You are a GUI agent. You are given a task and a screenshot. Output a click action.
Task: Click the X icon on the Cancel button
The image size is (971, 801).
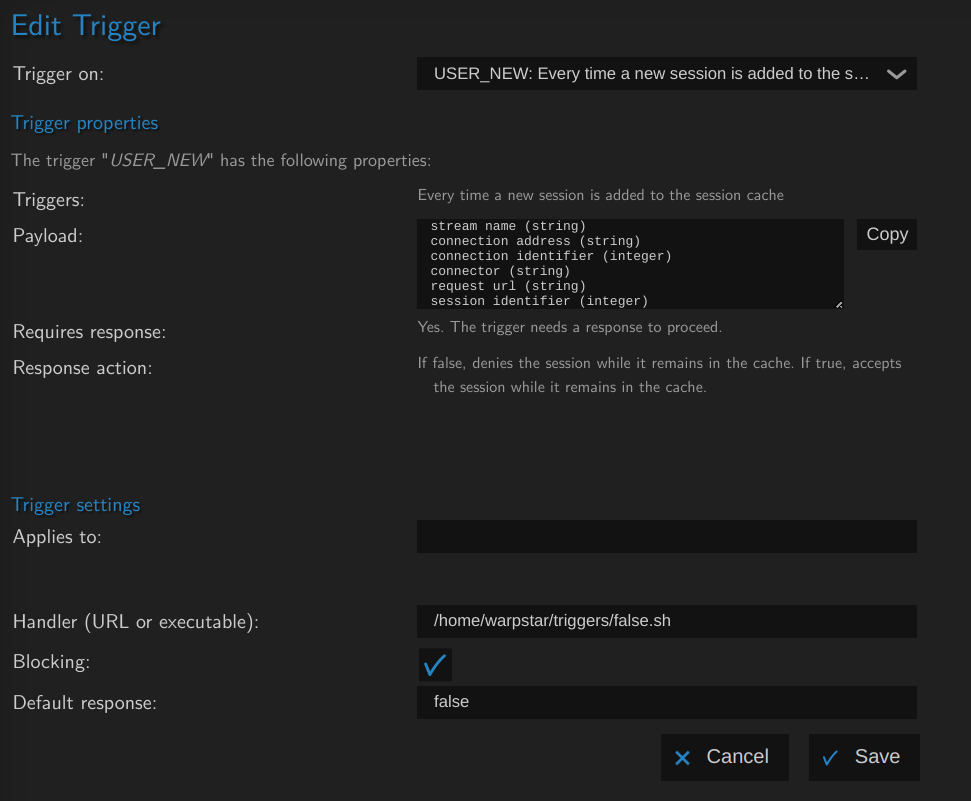pyautogui.click(x=683, y=758)
